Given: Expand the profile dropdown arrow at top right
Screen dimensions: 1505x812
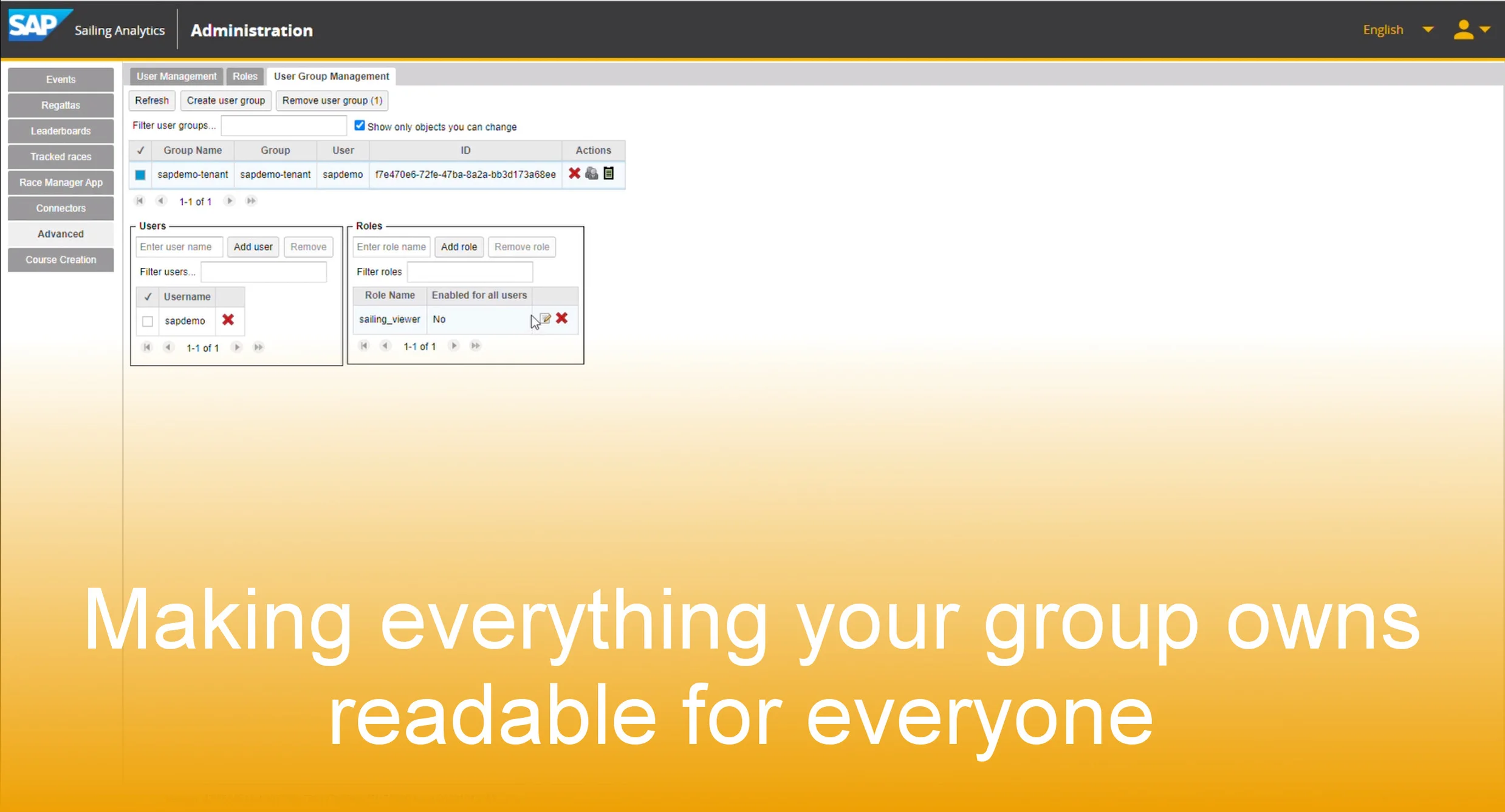Looking at the screenshot, I should (x=1487, y=29).
